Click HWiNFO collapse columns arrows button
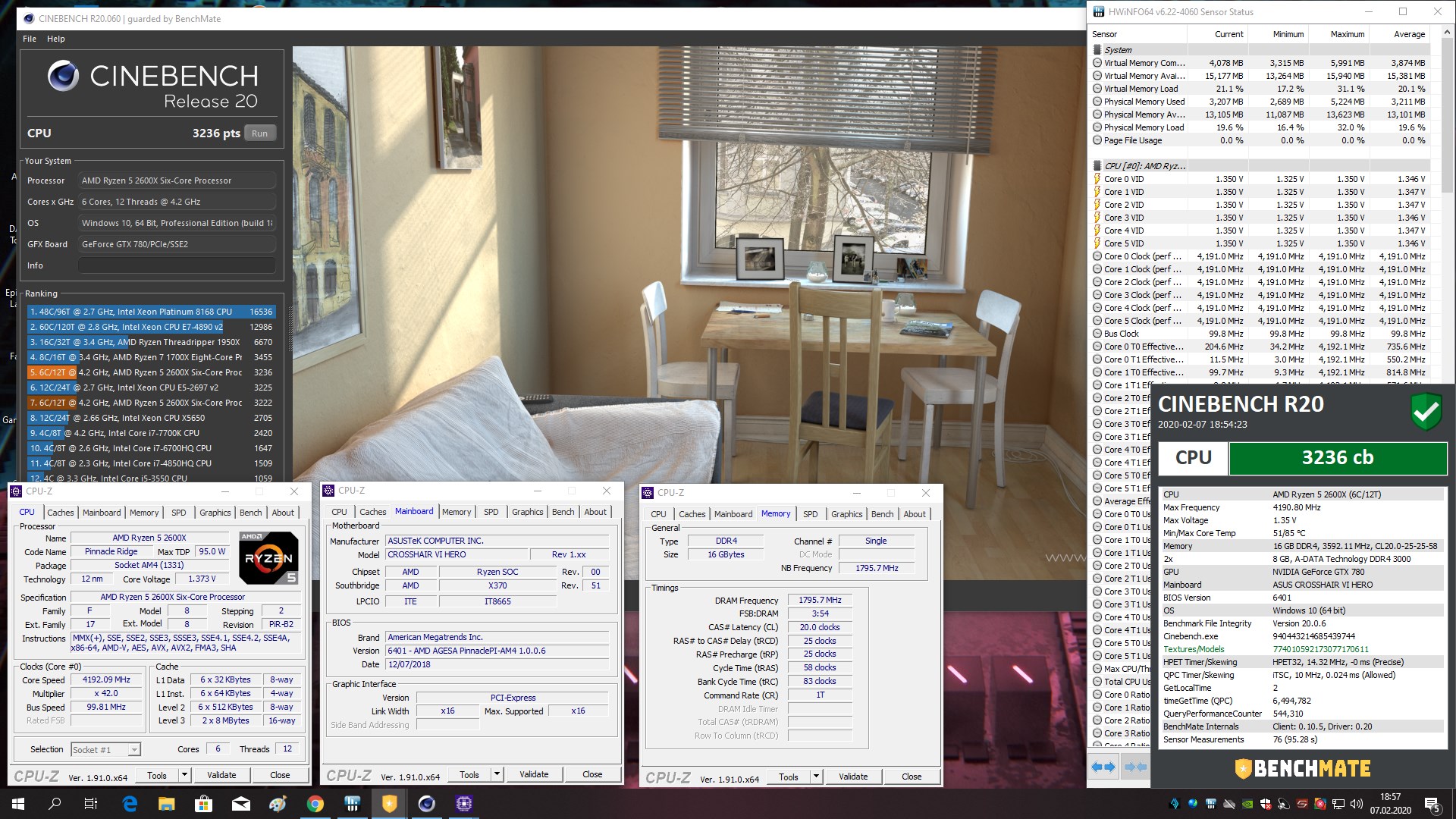This screenshot has height=819, width=1456. point(1134,767)
